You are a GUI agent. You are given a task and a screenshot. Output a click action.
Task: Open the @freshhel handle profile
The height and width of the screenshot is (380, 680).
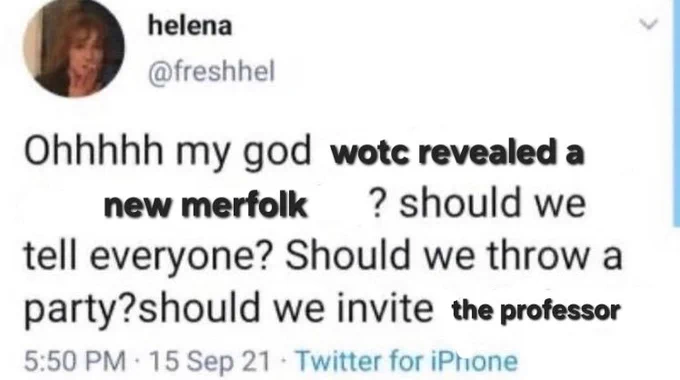[212, 72]
